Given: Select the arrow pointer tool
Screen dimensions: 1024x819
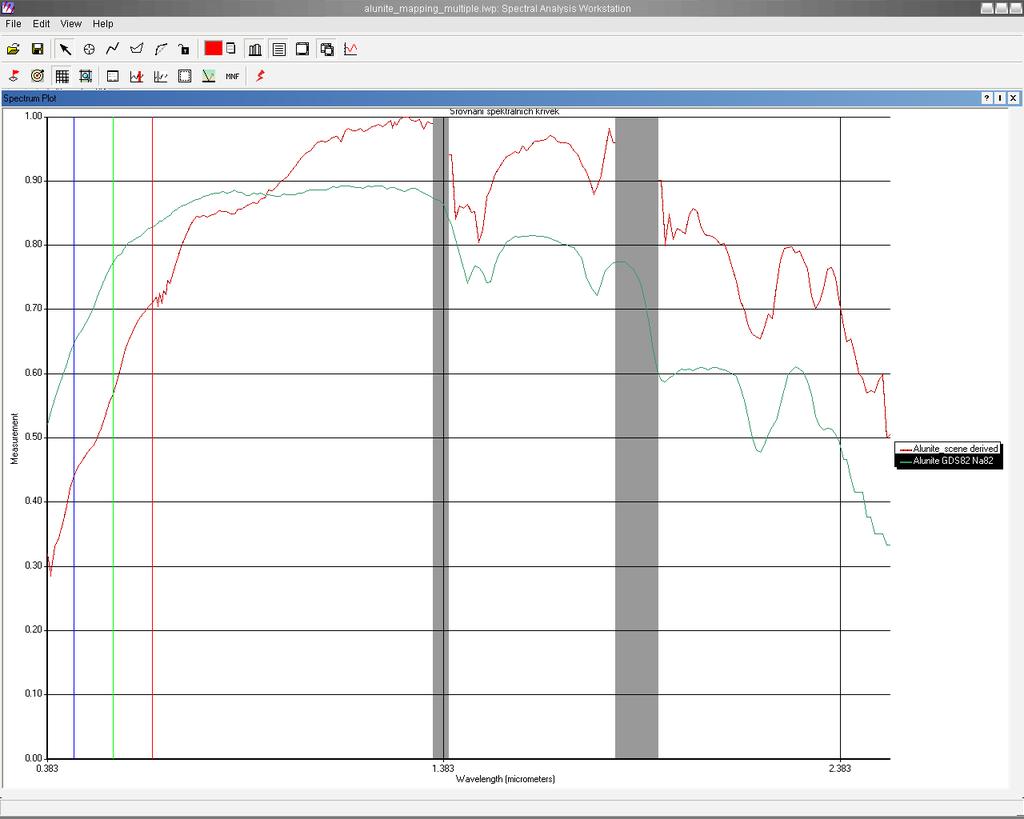Looking at the screenshot, I should tap(65, 49).
